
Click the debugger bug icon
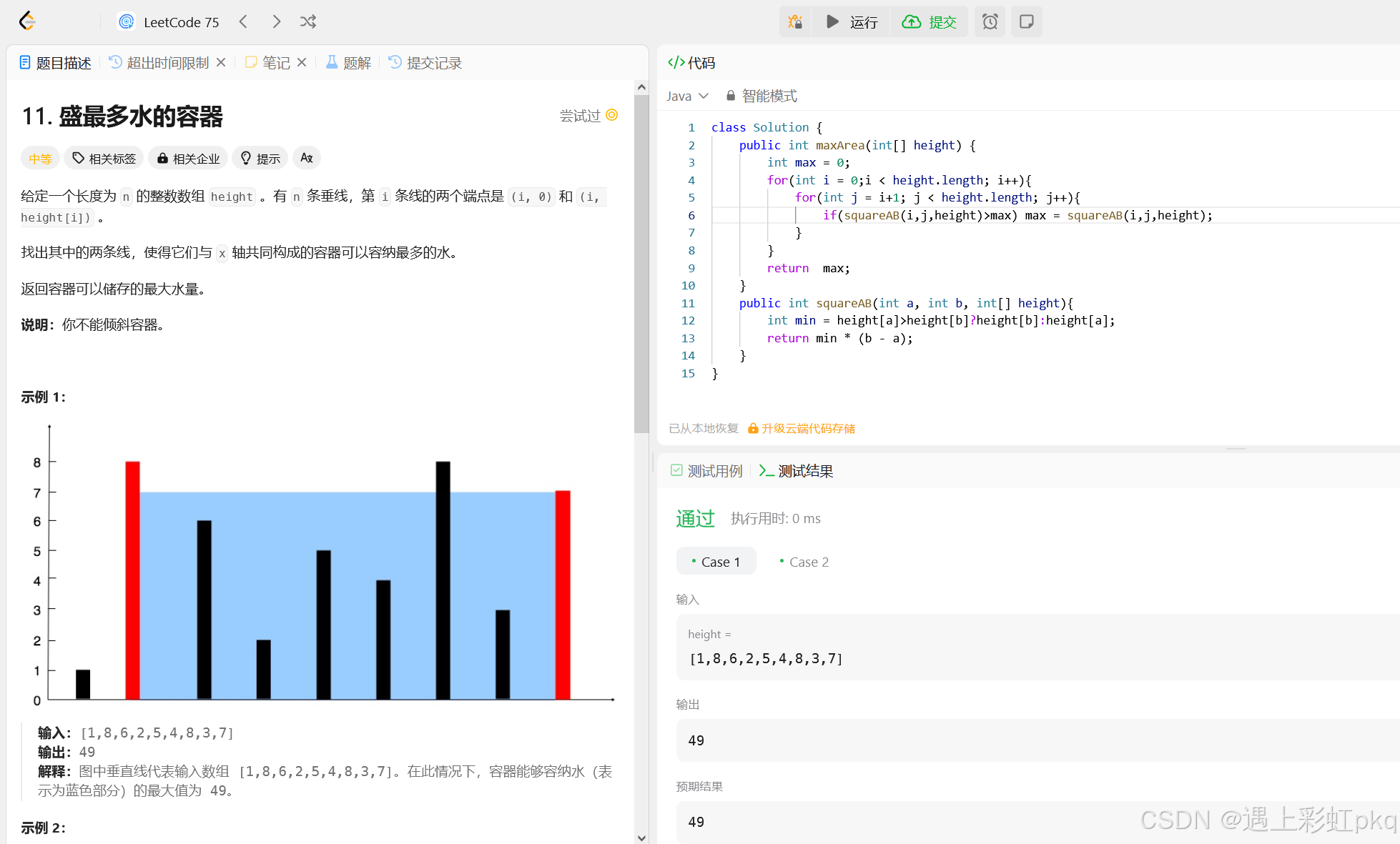click(x=795, y=21)
